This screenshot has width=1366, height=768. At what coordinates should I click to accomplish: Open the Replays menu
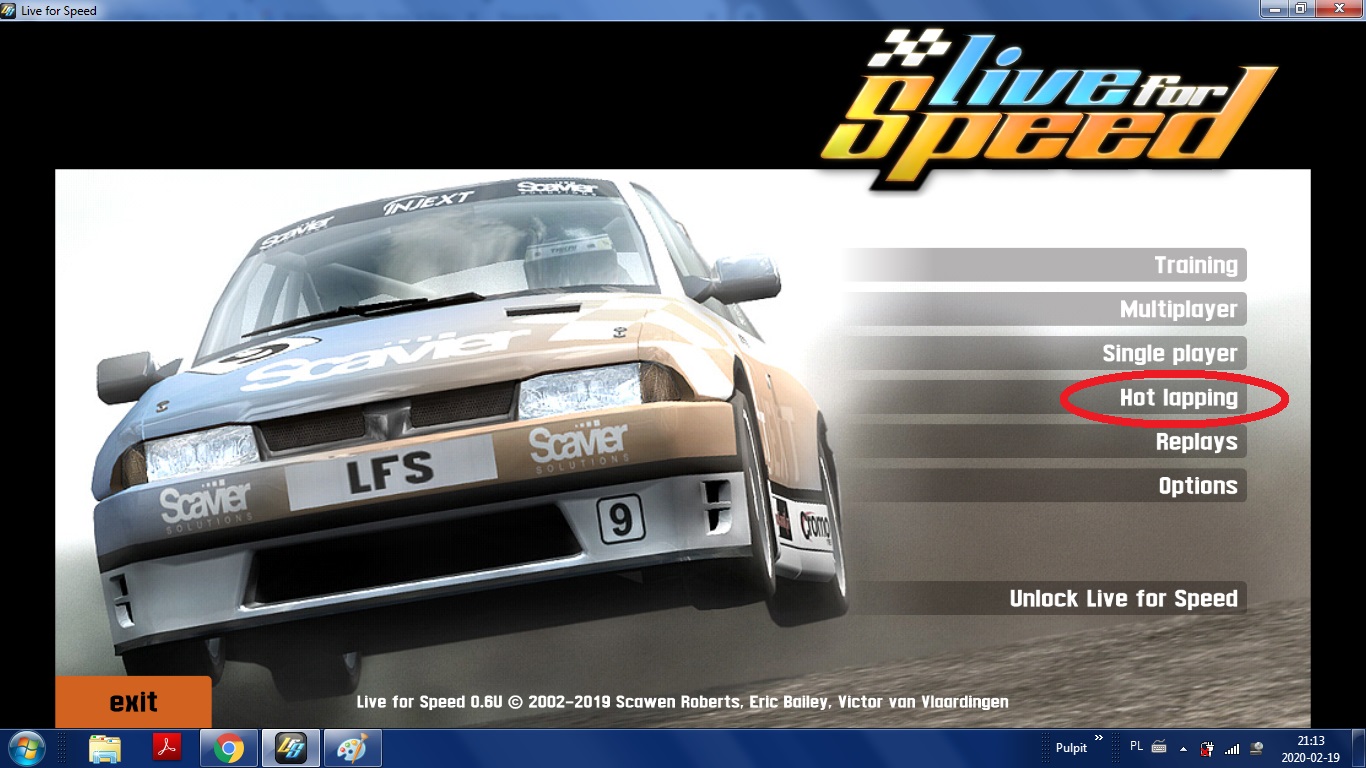[1045, 441]
